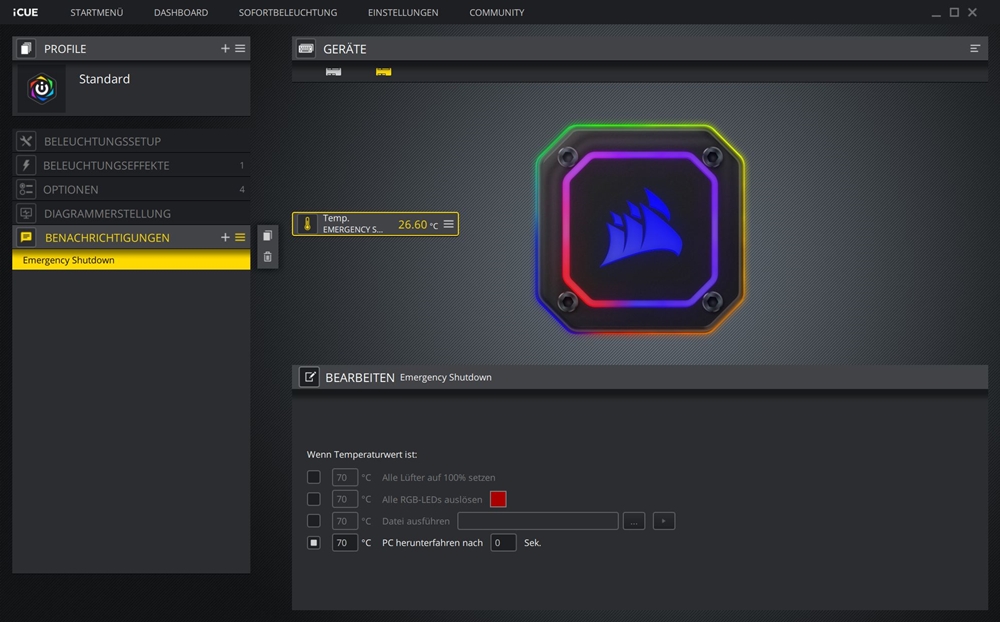Open BELEUCHTUNGSSETUP section

[131, 141]
